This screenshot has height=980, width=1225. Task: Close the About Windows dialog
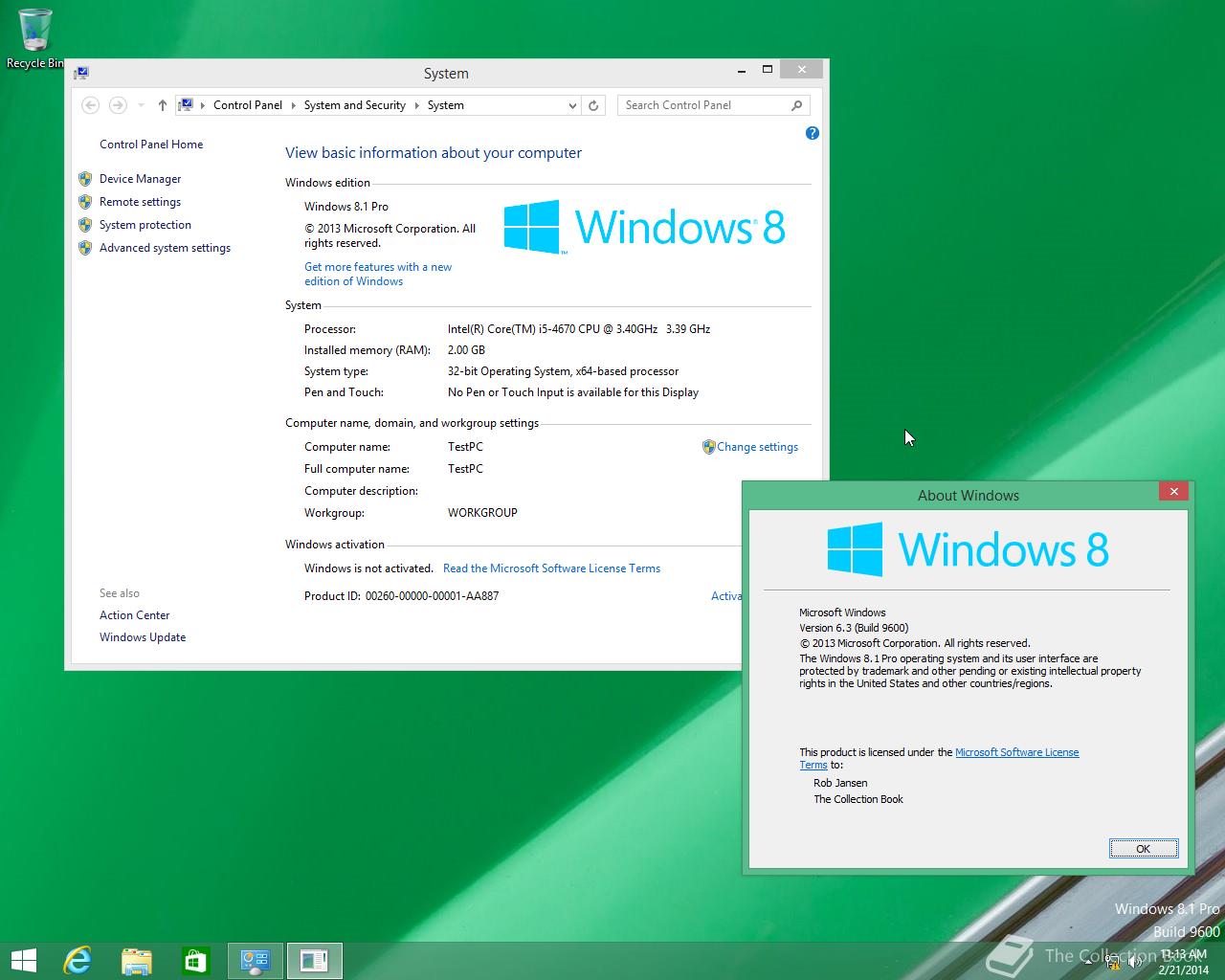point(1173,491)
